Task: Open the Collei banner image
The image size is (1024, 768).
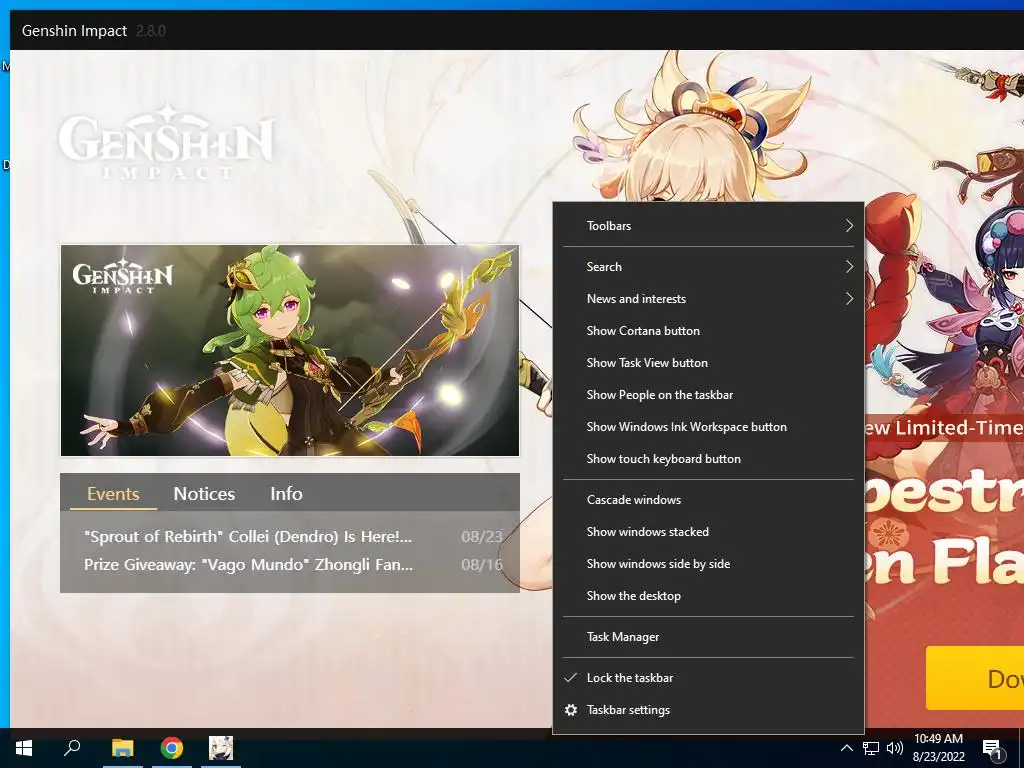Action: (x=290, y=350)
